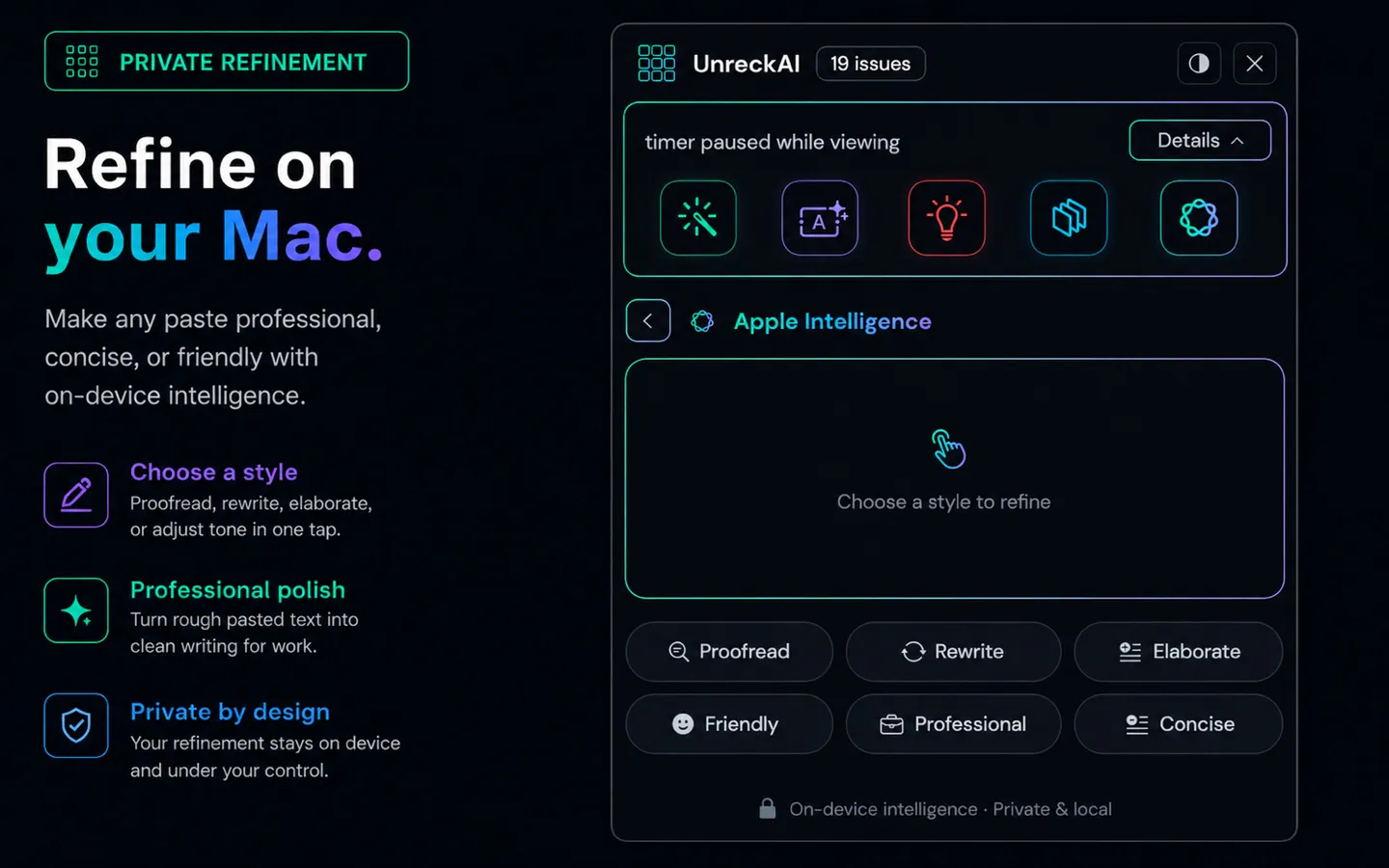Image resolution: width=1389 pixels, height=868 pixels.
Task: Apply the Professional tone
Action: click(953, 724)
